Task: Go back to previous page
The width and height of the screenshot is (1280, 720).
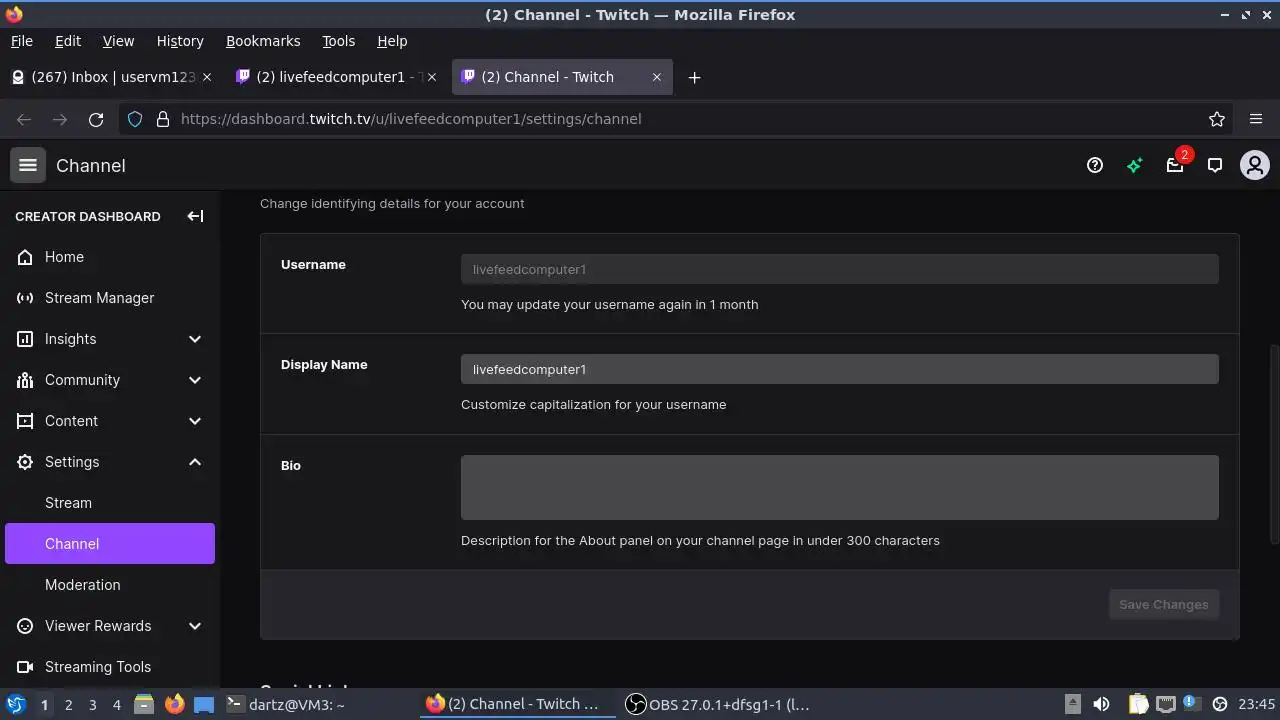Action: (24, 119)
